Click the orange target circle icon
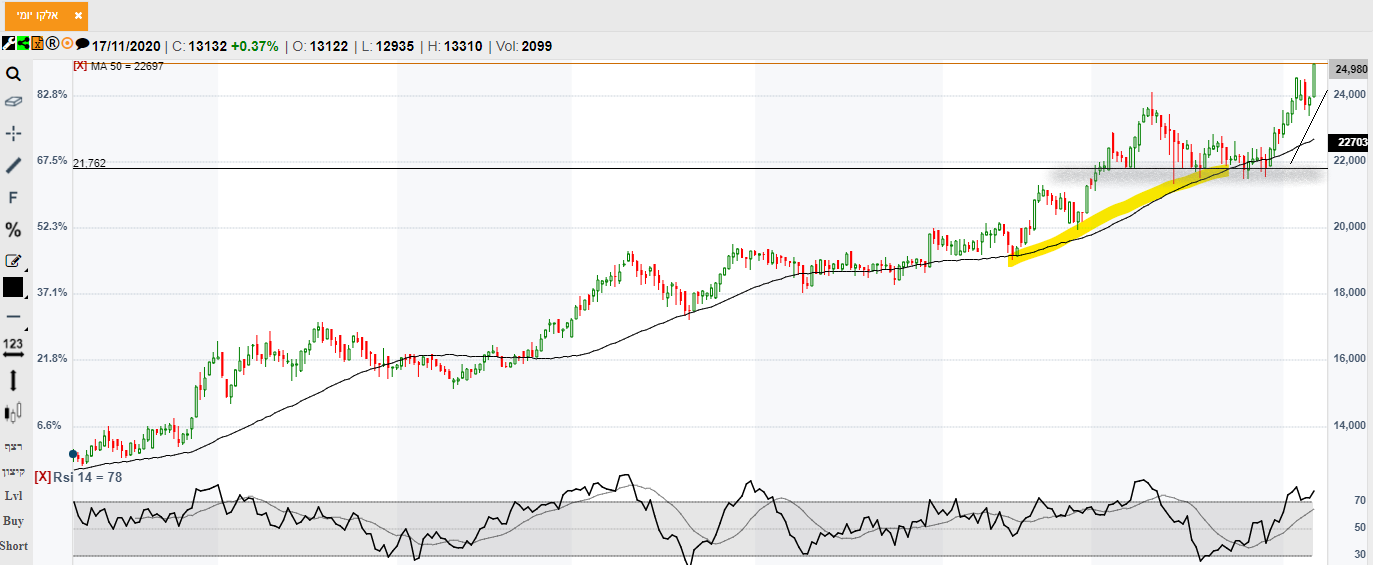 click(x=67, y=44)
